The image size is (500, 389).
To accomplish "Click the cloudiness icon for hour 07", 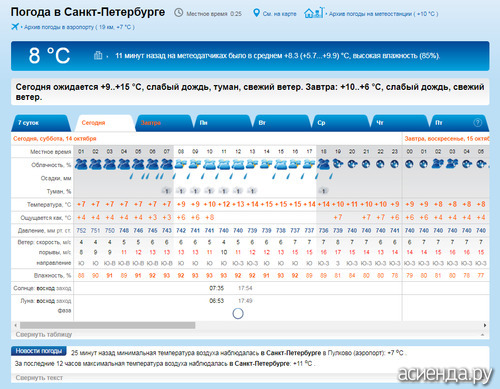I will pos(167,164).
